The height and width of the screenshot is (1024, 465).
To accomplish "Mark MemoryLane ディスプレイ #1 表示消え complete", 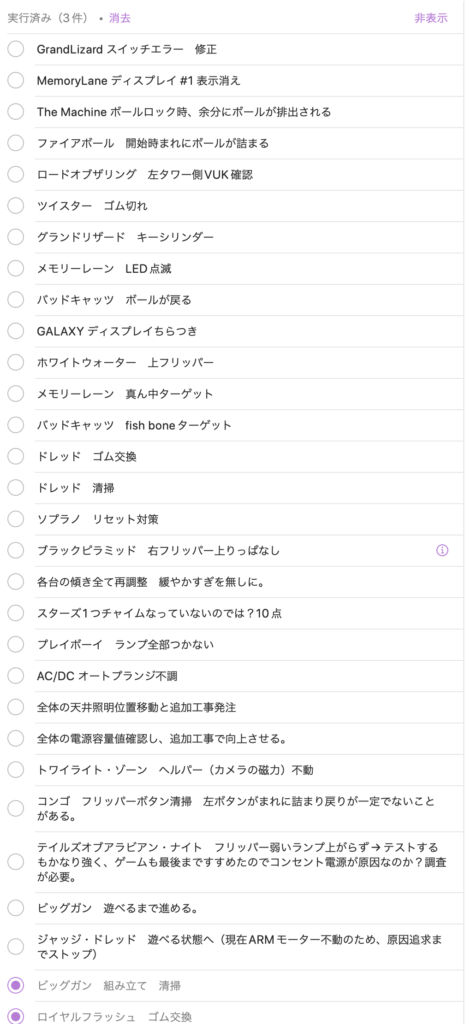I will click(16, 80).
